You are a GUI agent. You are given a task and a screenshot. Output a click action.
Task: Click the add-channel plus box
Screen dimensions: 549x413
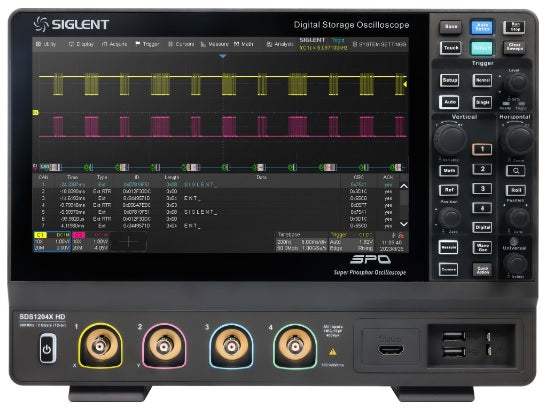(x=129, y=242)
